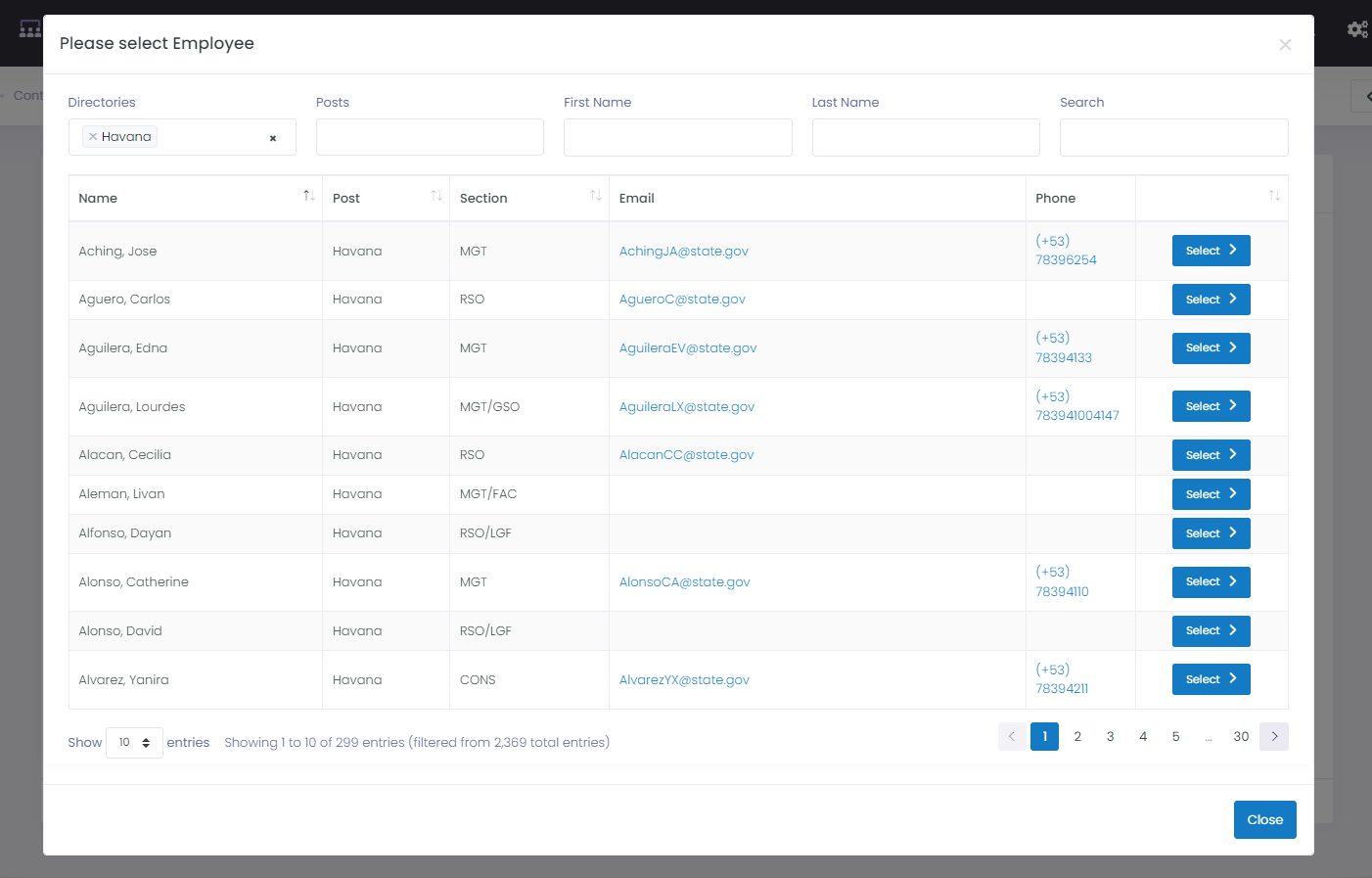The image size is (1372, 878).
Task: Go to page 5 of results
Action: 1175,736
